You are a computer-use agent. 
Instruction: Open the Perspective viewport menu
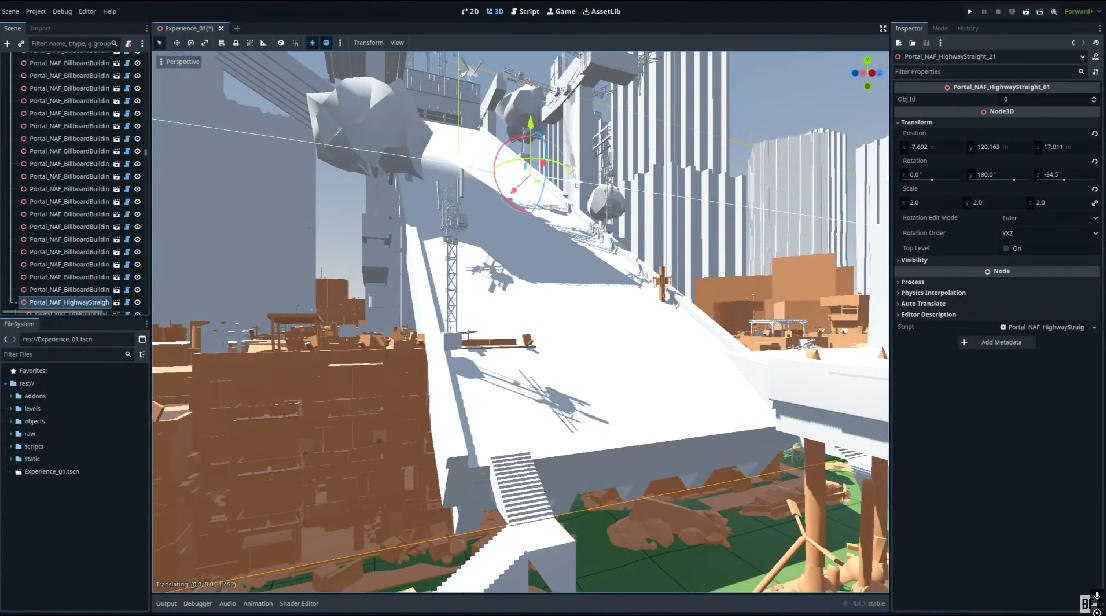(x=179, y=62)
